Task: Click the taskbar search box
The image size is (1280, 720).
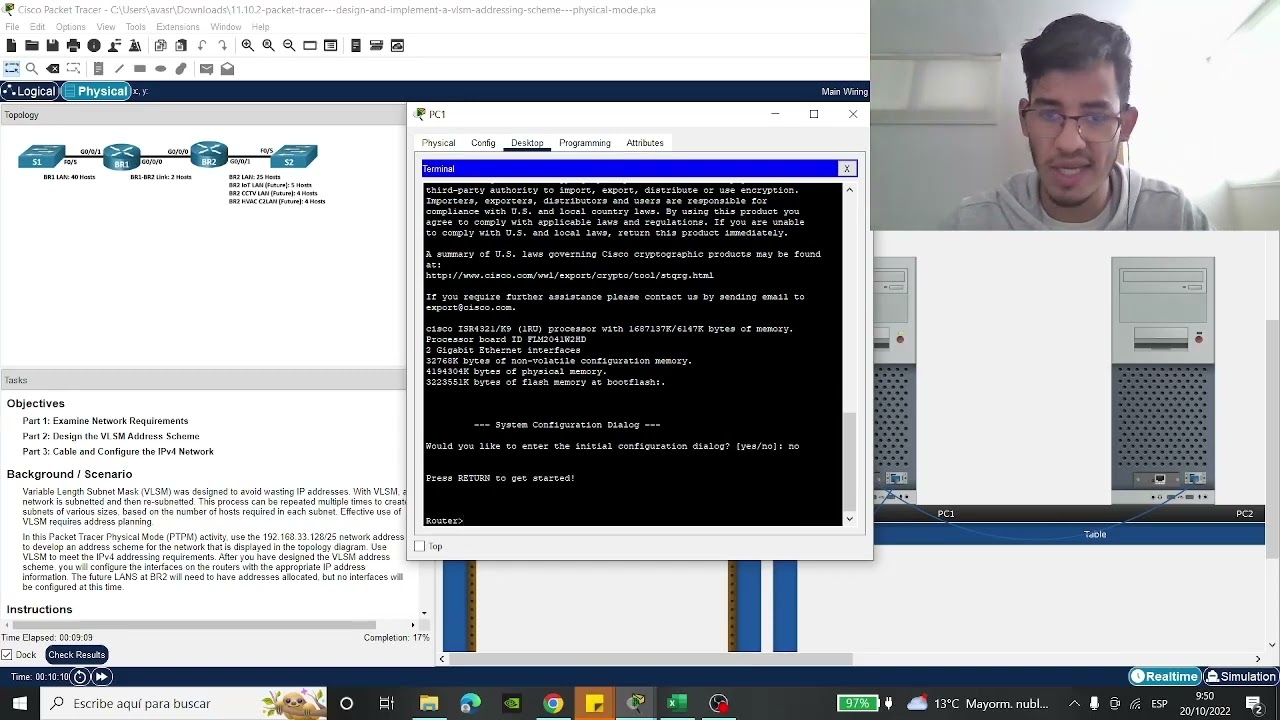Action: pos(184,703)
